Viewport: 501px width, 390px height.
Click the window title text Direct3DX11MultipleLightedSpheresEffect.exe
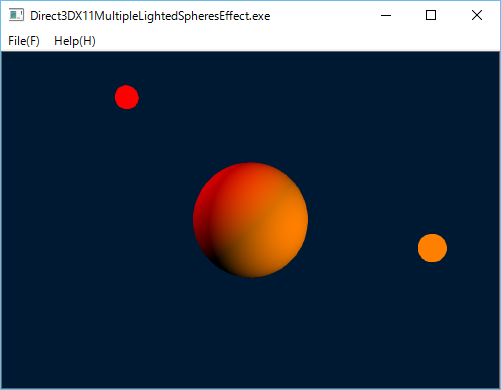pos(150,16)
